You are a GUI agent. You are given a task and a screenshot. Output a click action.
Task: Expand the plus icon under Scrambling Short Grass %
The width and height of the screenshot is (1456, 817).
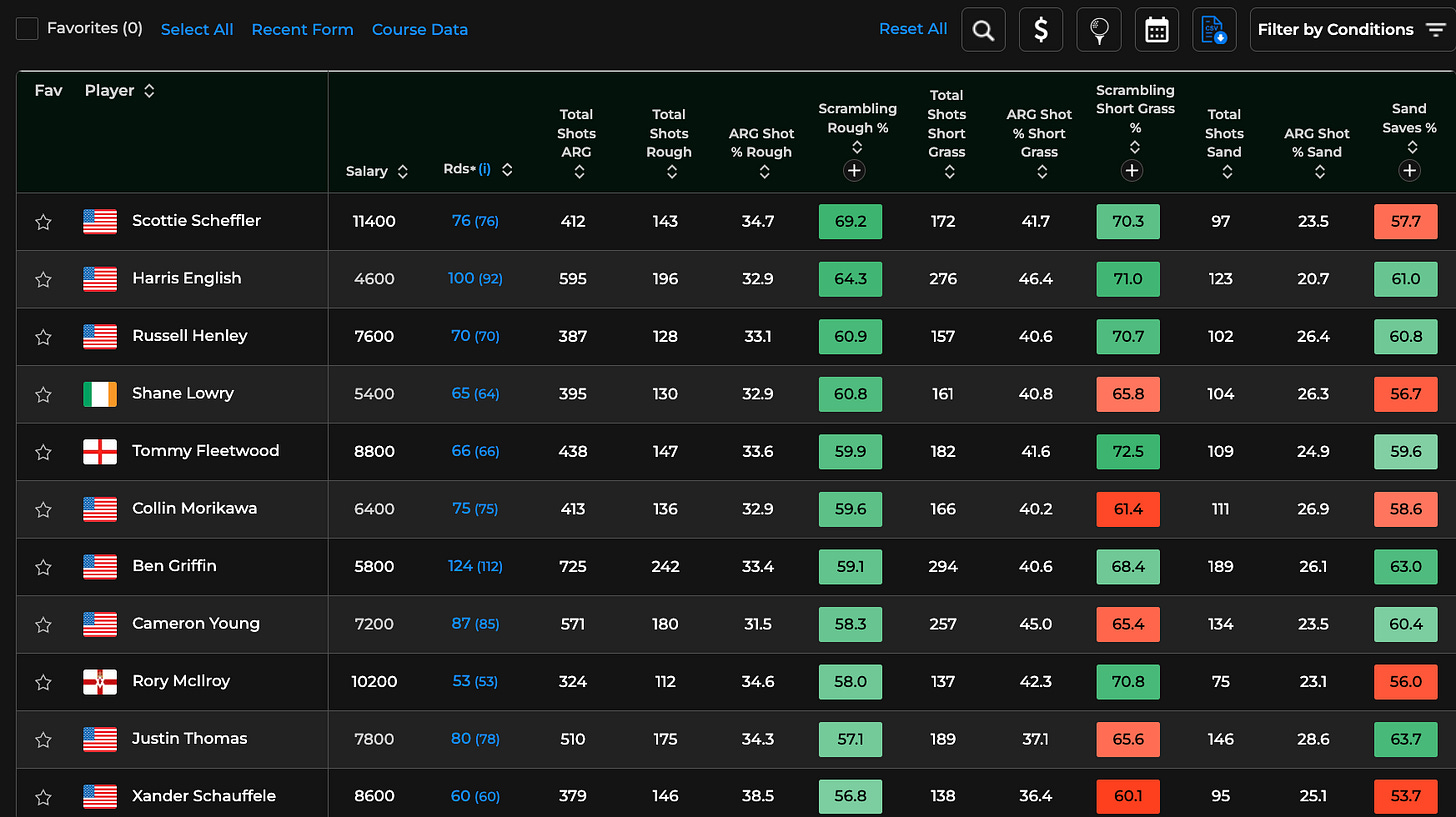tap(1132, 171)
